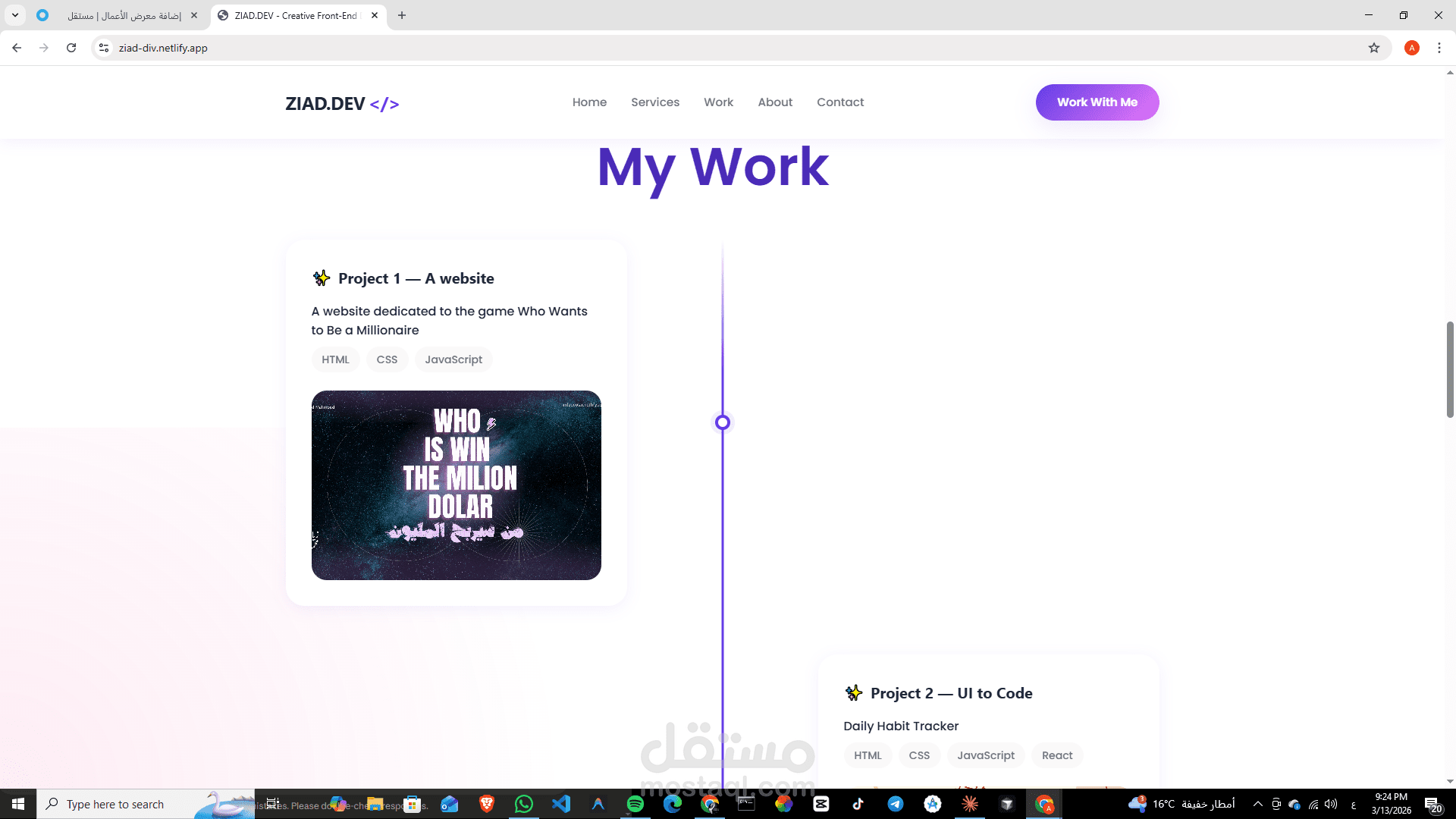Bookmark this page with star icon
This screenshot has height=819, width=1456.
1374,48
